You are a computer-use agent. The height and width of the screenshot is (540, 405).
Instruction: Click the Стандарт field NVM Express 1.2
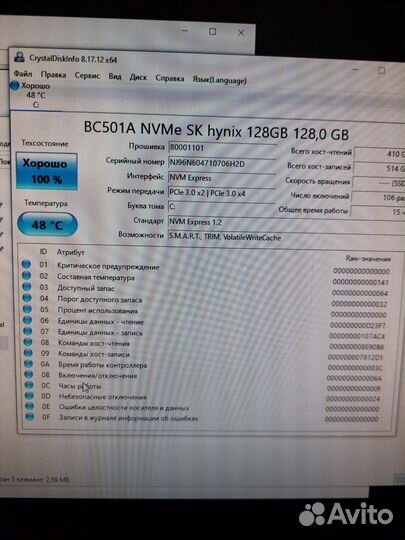click(x=286, y=222)
